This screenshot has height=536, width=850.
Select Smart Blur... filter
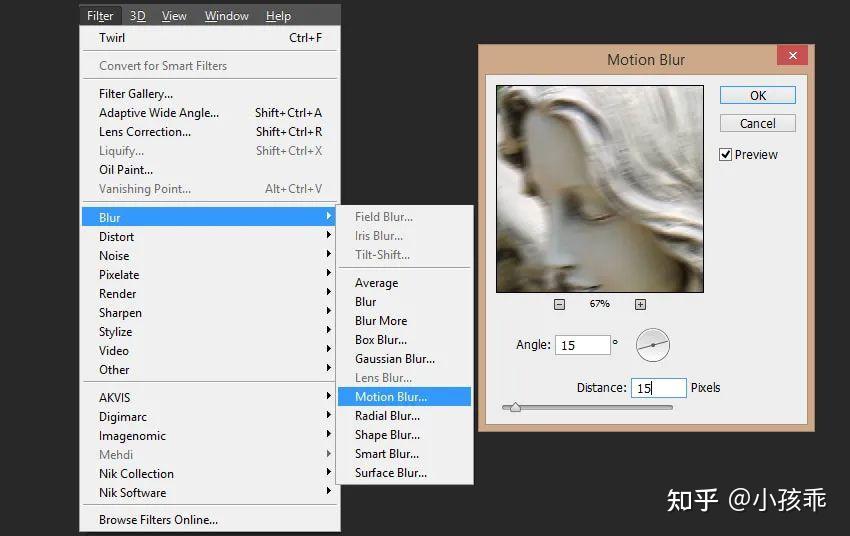[404, 453]
